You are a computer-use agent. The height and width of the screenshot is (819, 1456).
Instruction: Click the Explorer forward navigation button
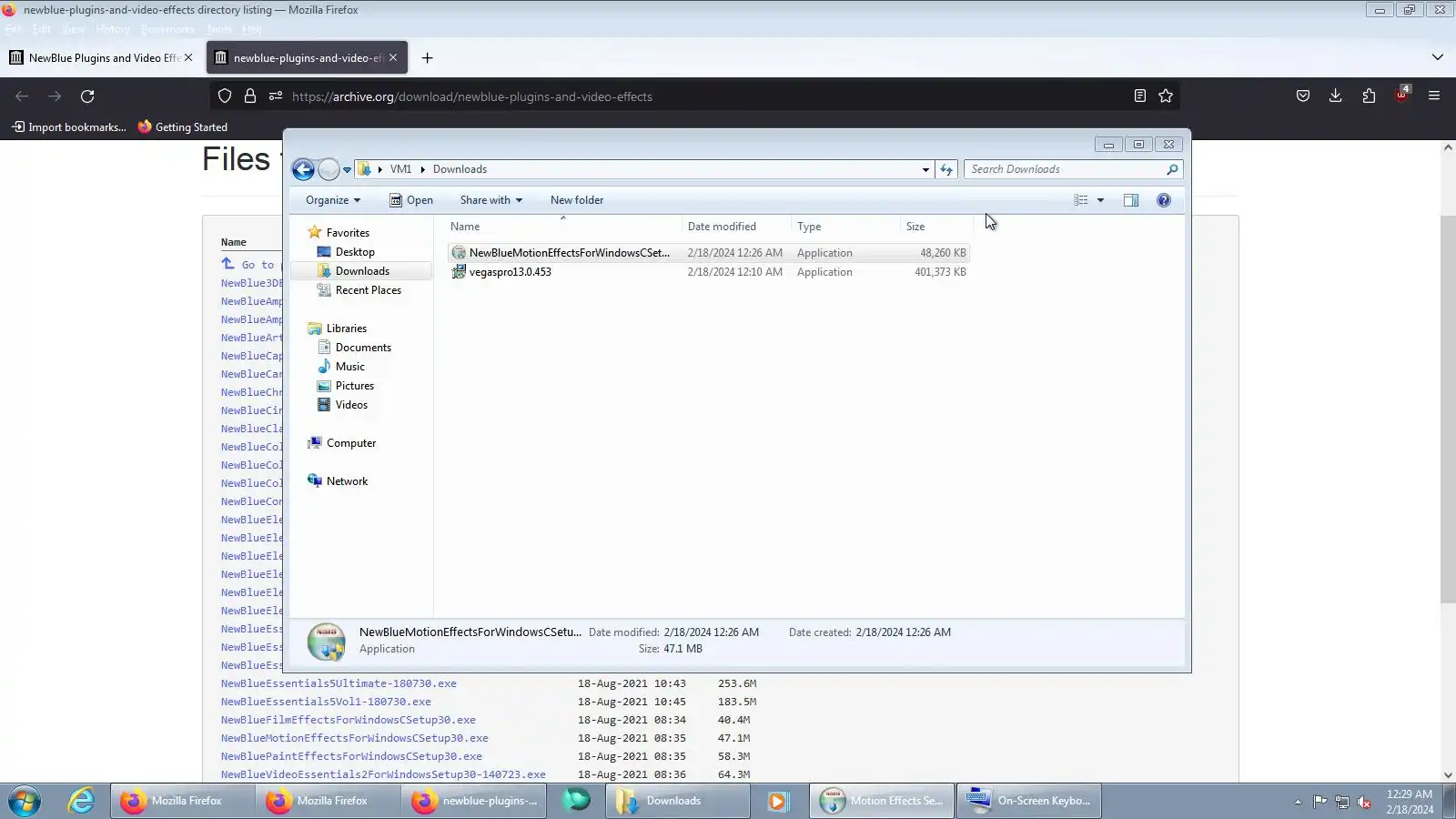[x=329, y=169]
